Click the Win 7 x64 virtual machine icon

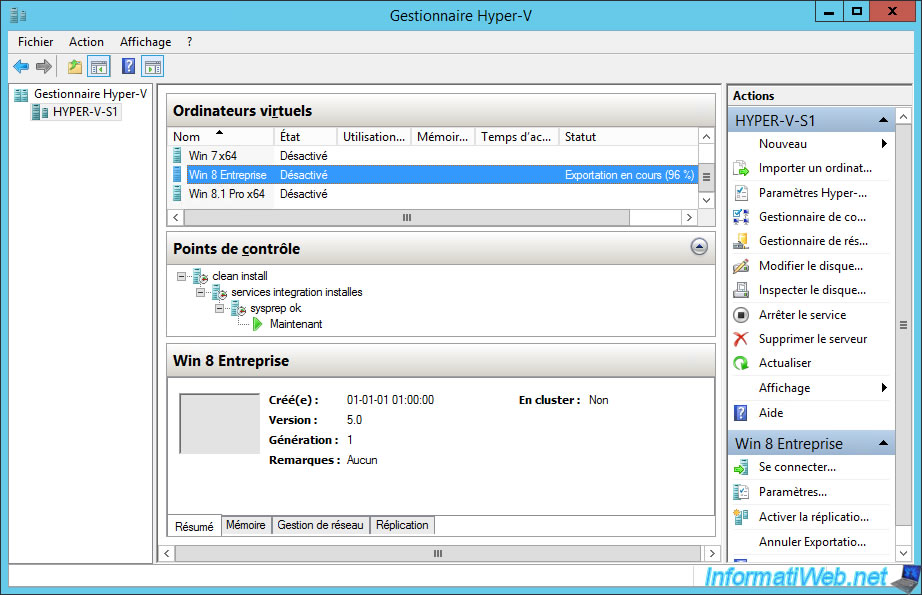pos(177,156)
